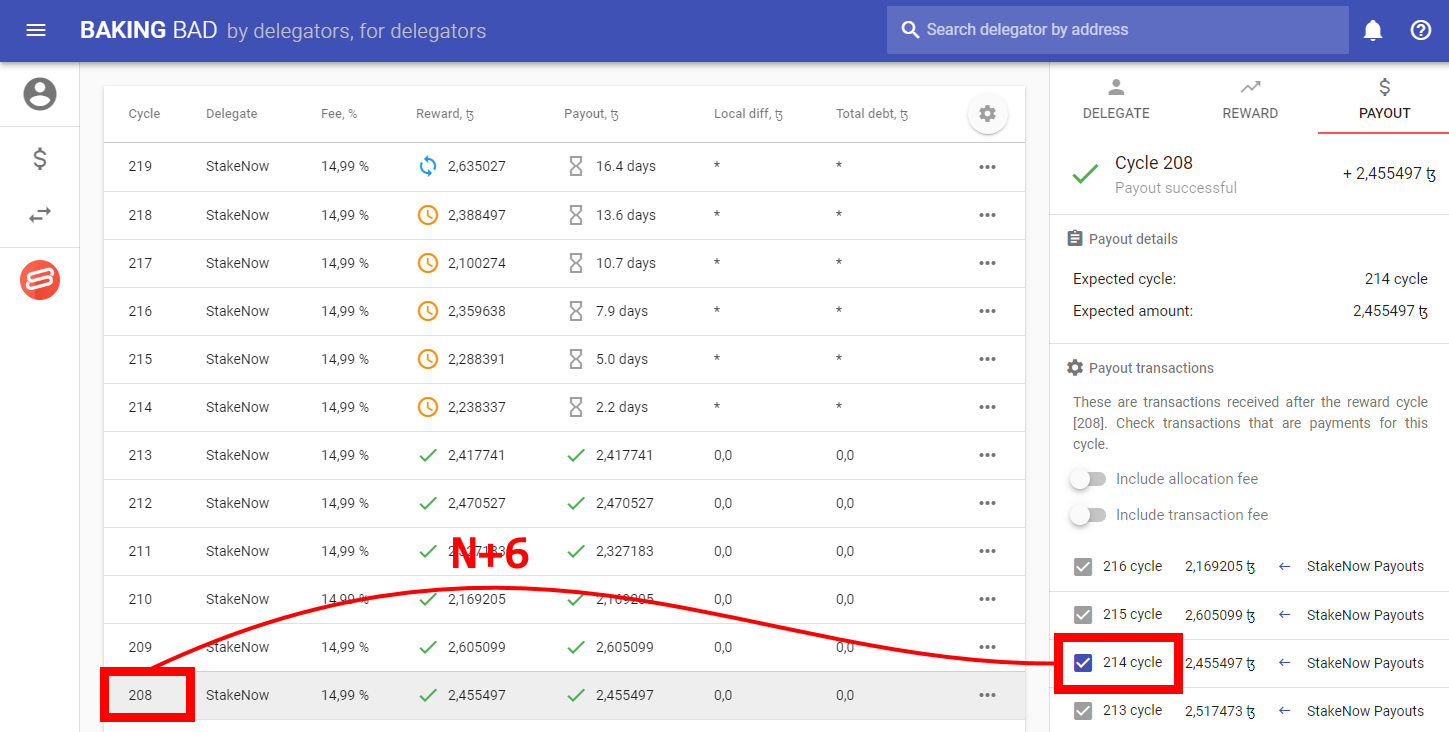
Task: Open more options for cycle 216
Action: [987, 311]
